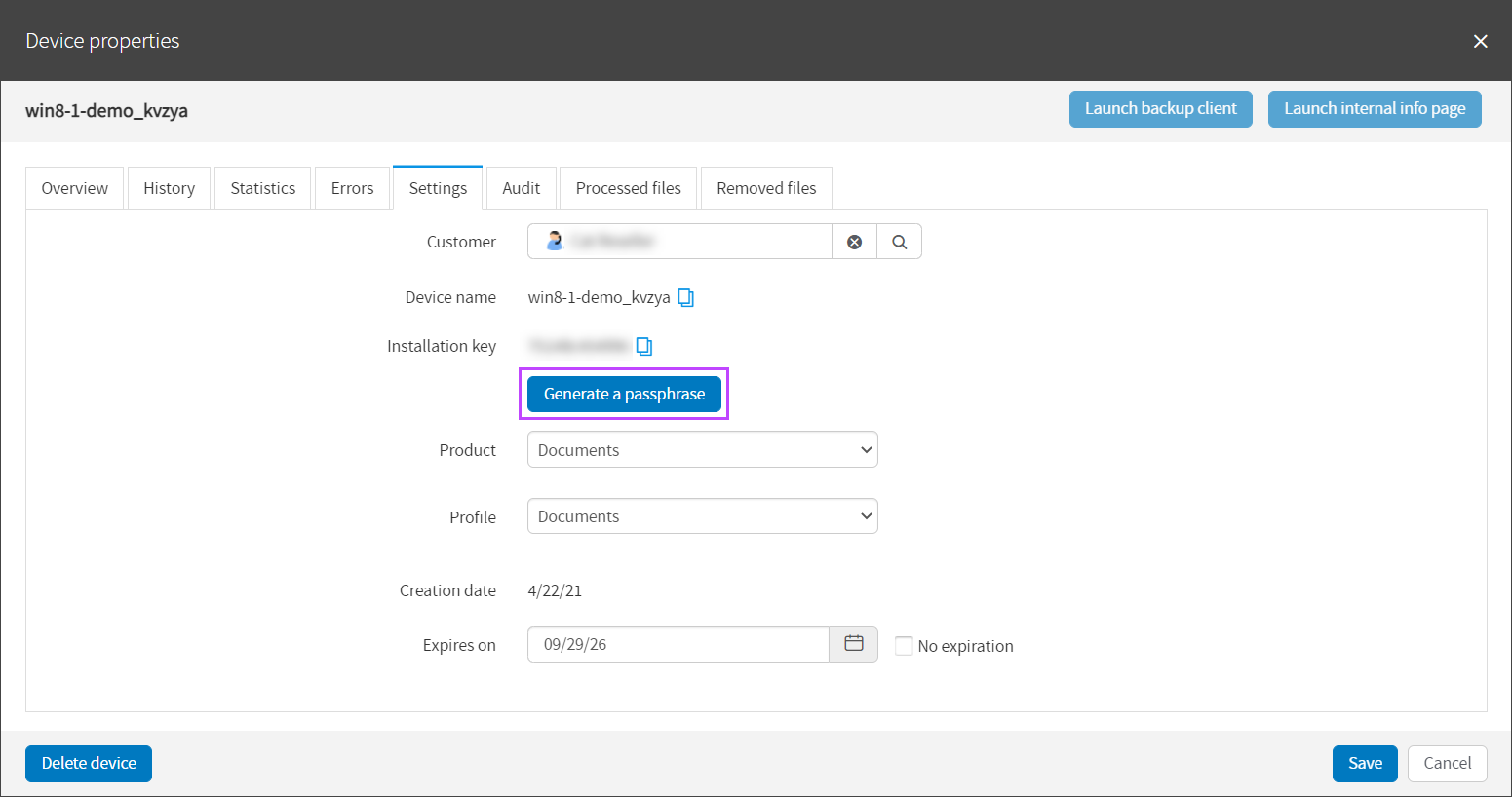Screen dimensions: 1512x797
Task: Open the Expires on calendar picker
Action: 853,644
